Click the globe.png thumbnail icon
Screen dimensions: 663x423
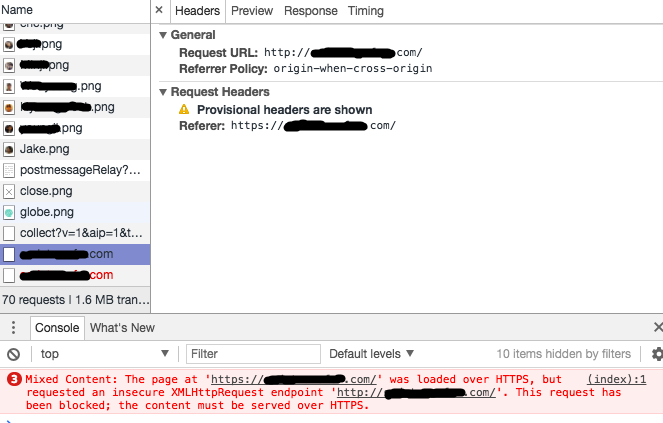[x=9, y=212]
